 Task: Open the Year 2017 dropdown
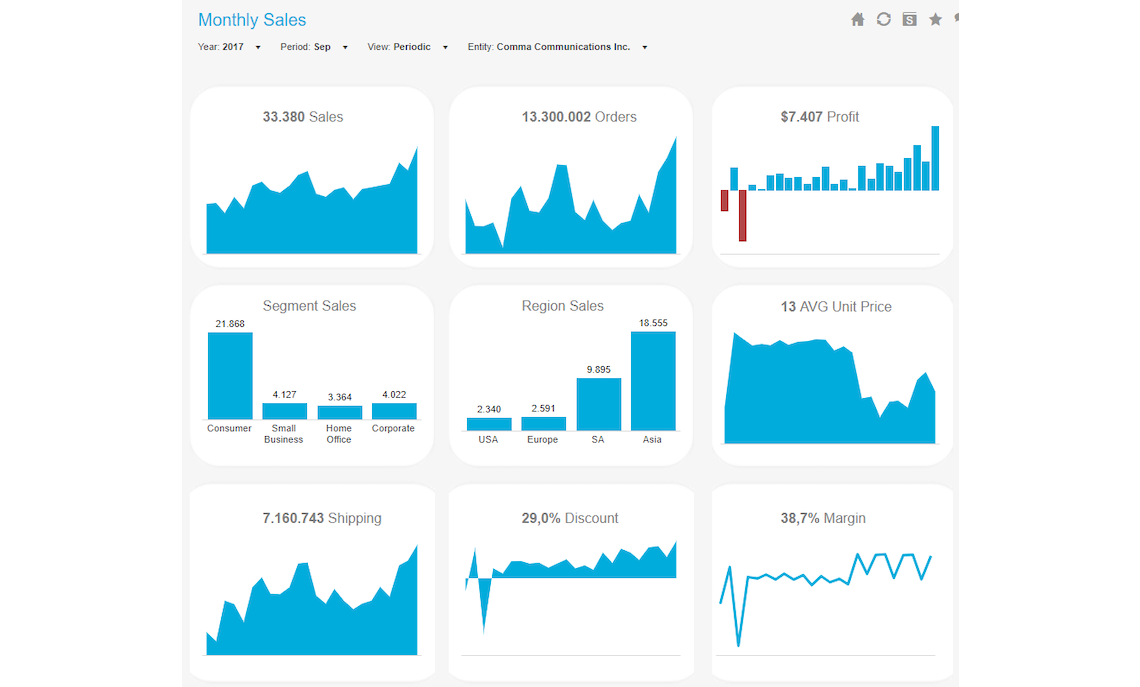229,47
